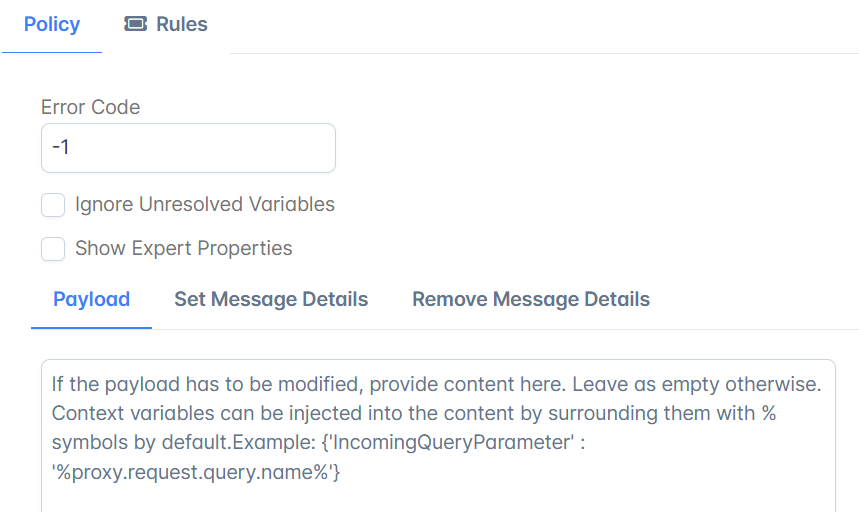Click the 'Context variables' placeholder line

[x=414, y=413]
